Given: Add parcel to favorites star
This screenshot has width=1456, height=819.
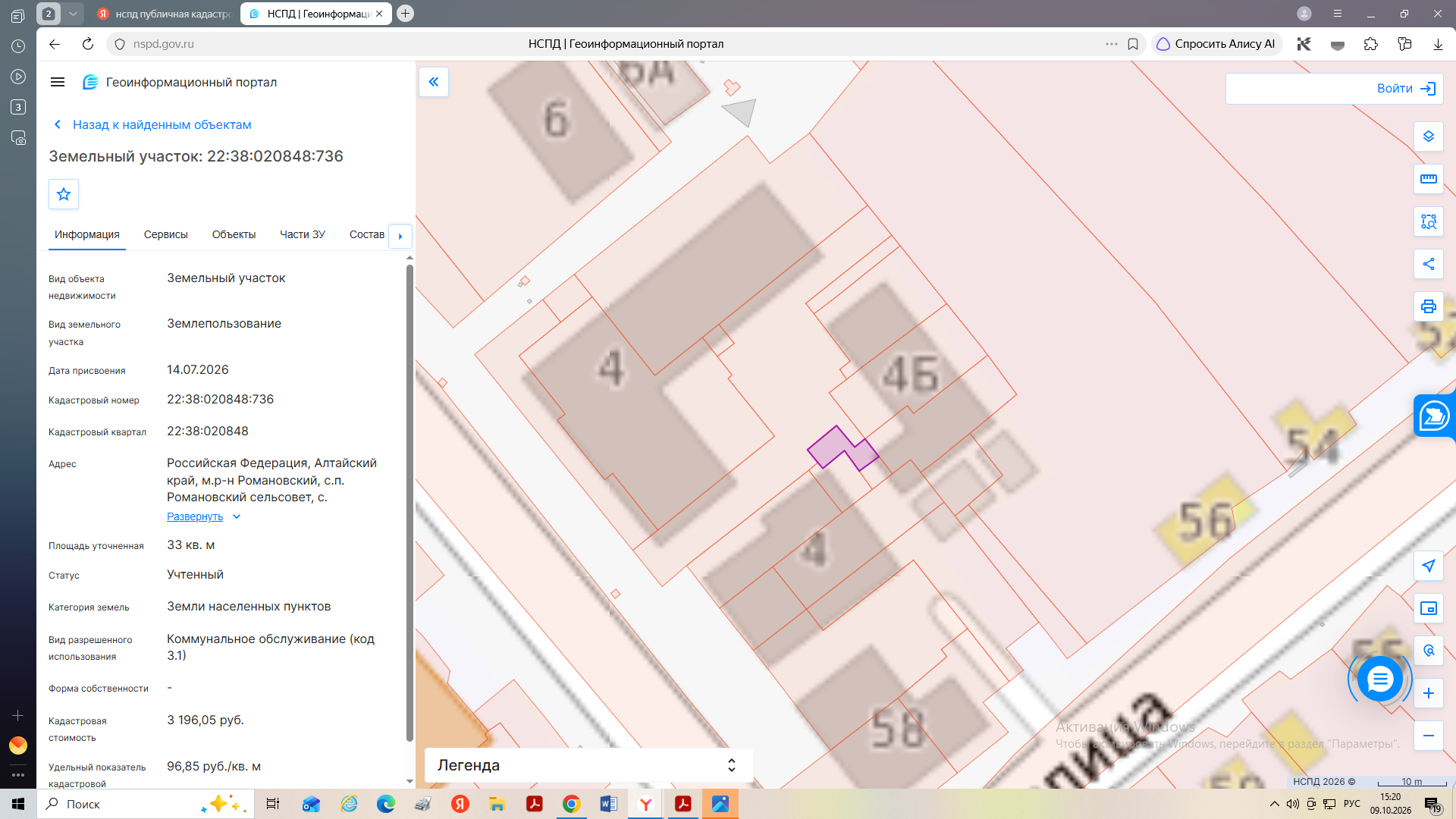Looking at the screenshot, I should 64,194.
